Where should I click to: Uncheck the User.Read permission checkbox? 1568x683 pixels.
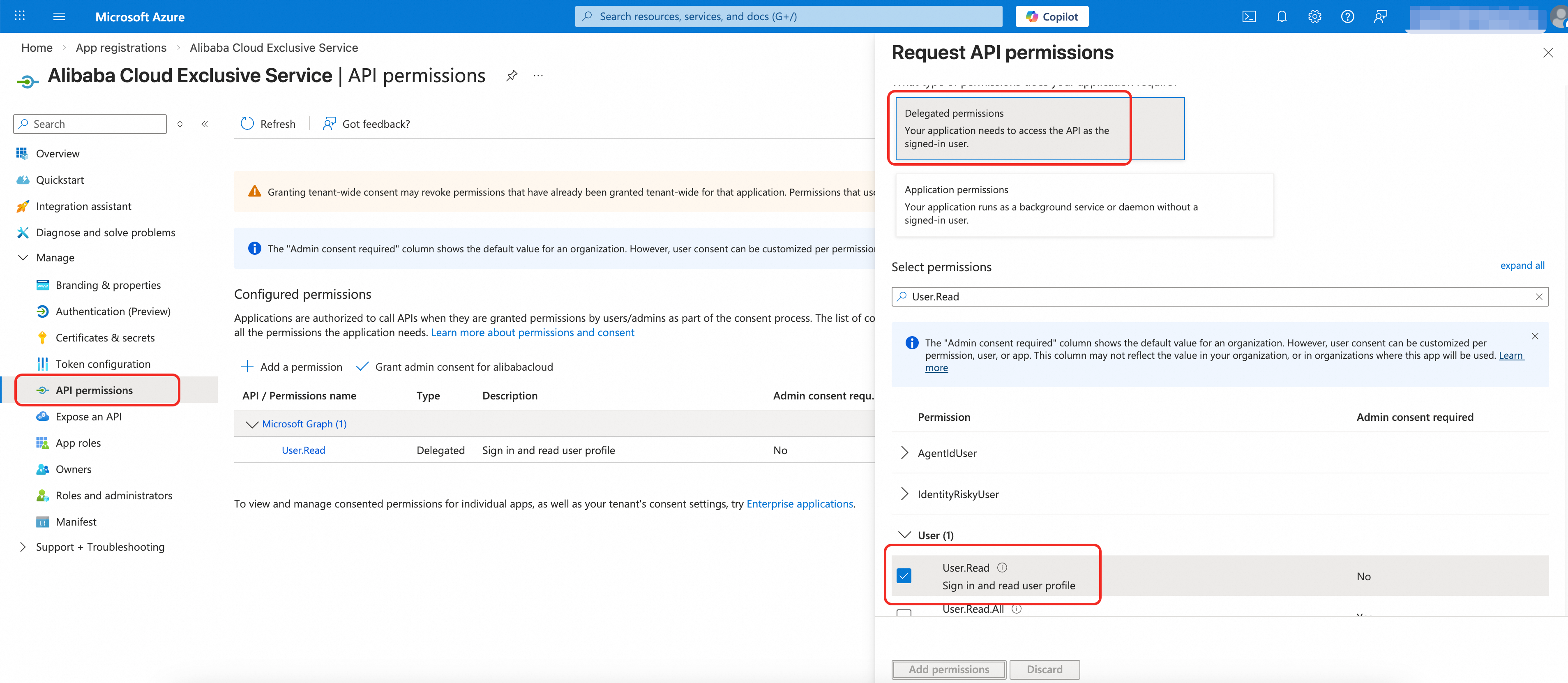click(x=904, y=575)
